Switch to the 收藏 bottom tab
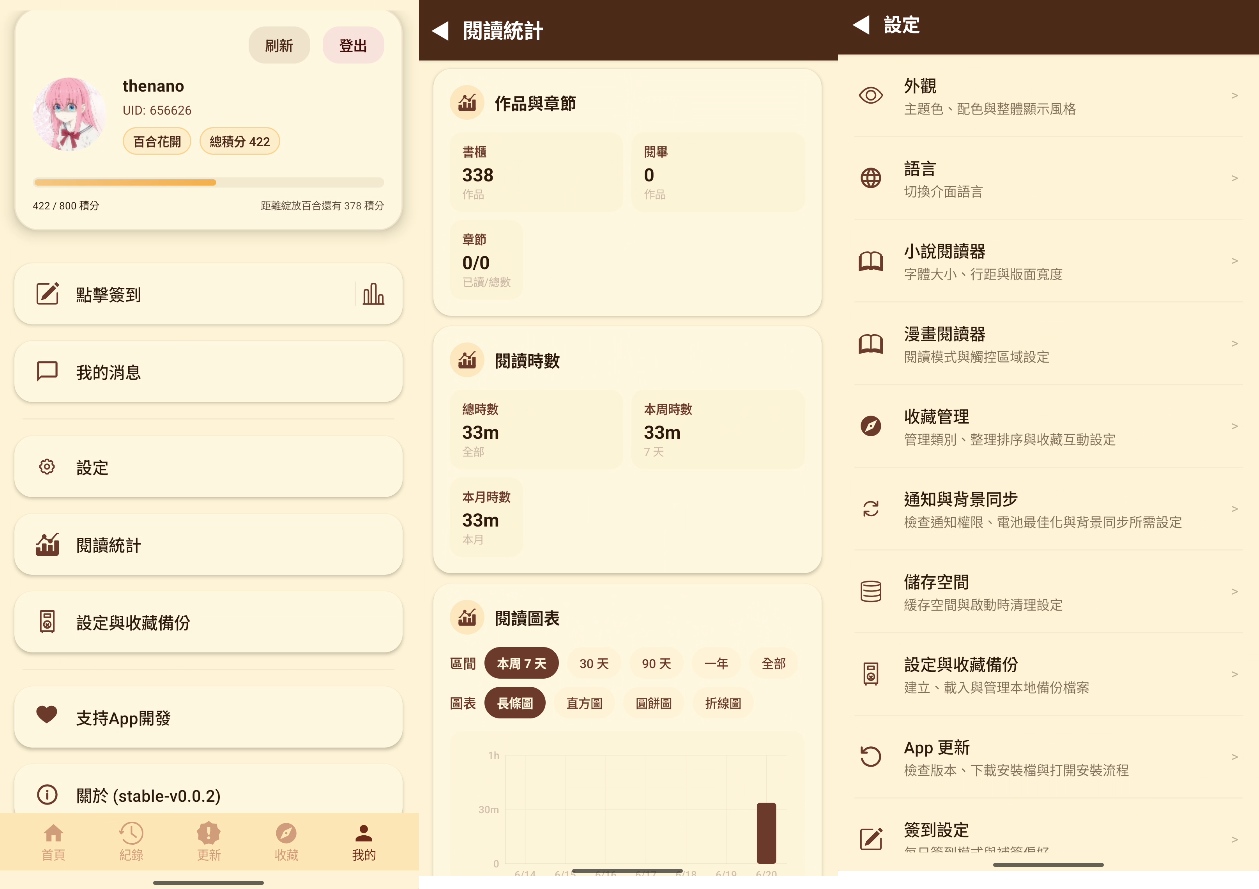This screenshot has width=1259, height=889. click(286, 842)
